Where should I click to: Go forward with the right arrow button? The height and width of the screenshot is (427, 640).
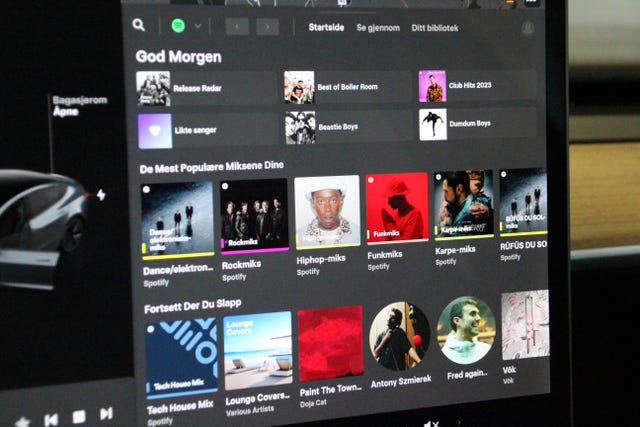coord(267,27)
